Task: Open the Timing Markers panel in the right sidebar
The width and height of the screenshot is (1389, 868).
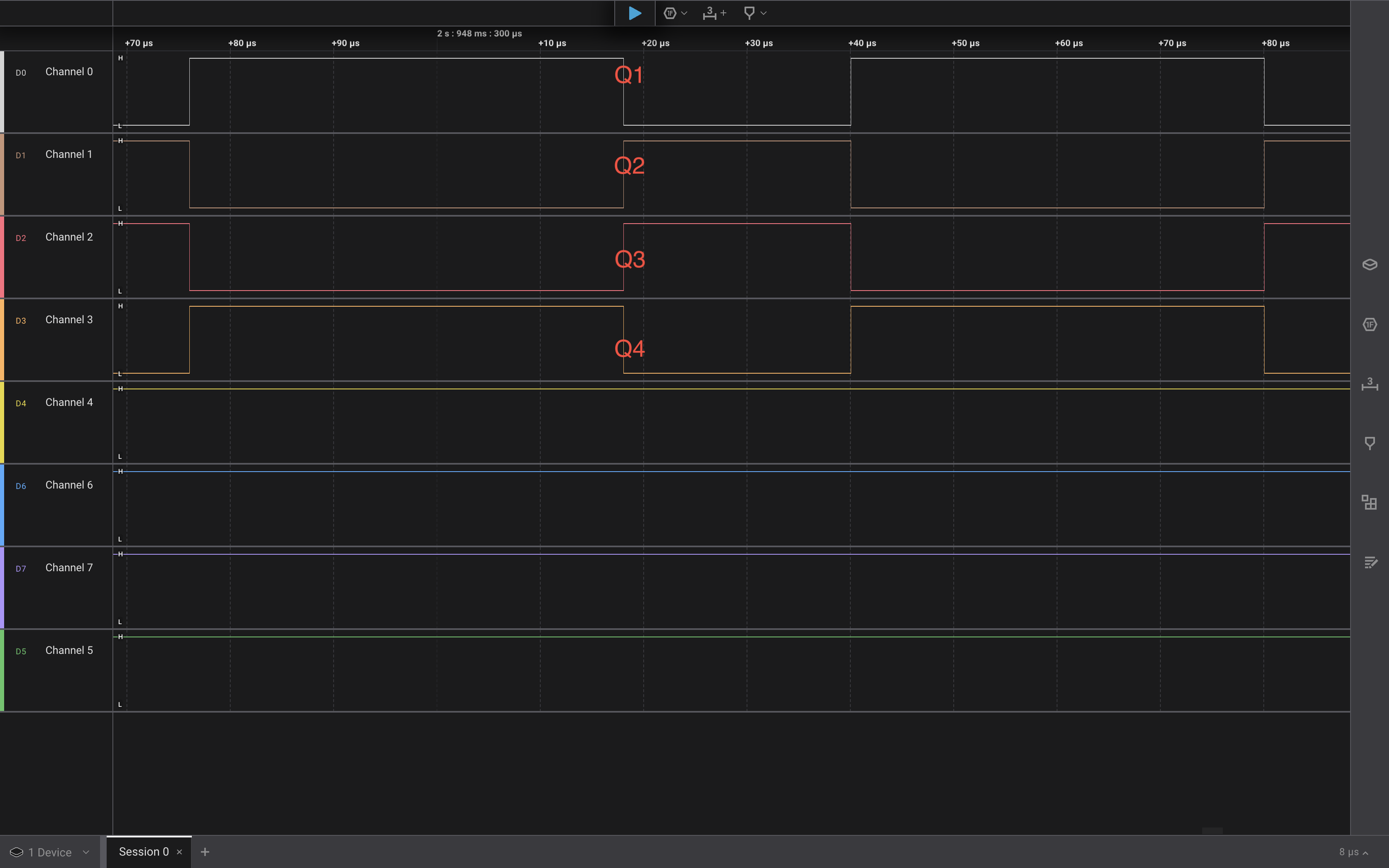Action: pyautogui.click(x=1370, y=443)
